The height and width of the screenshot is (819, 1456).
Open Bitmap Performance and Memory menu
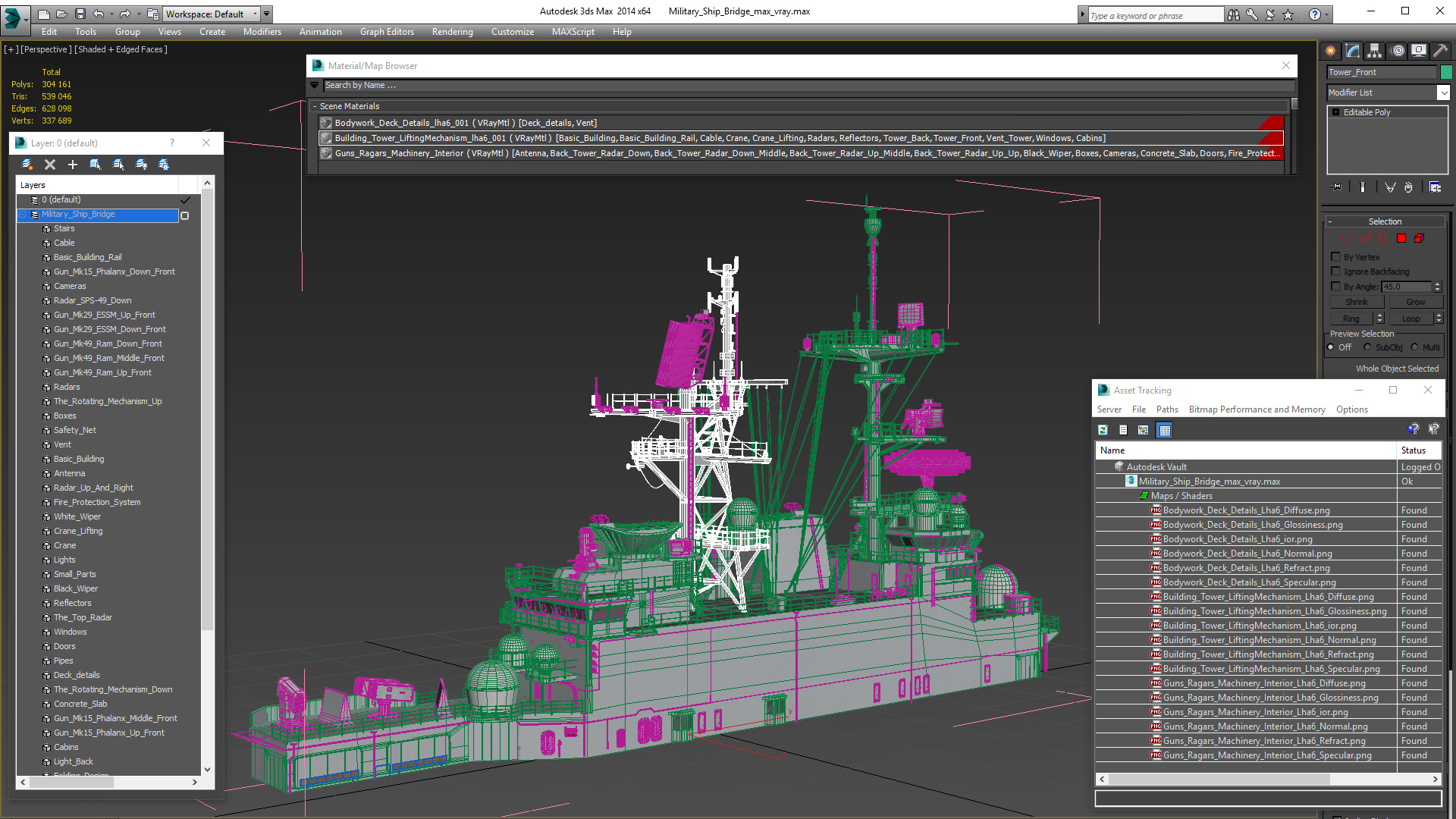tap(1257, 409)
